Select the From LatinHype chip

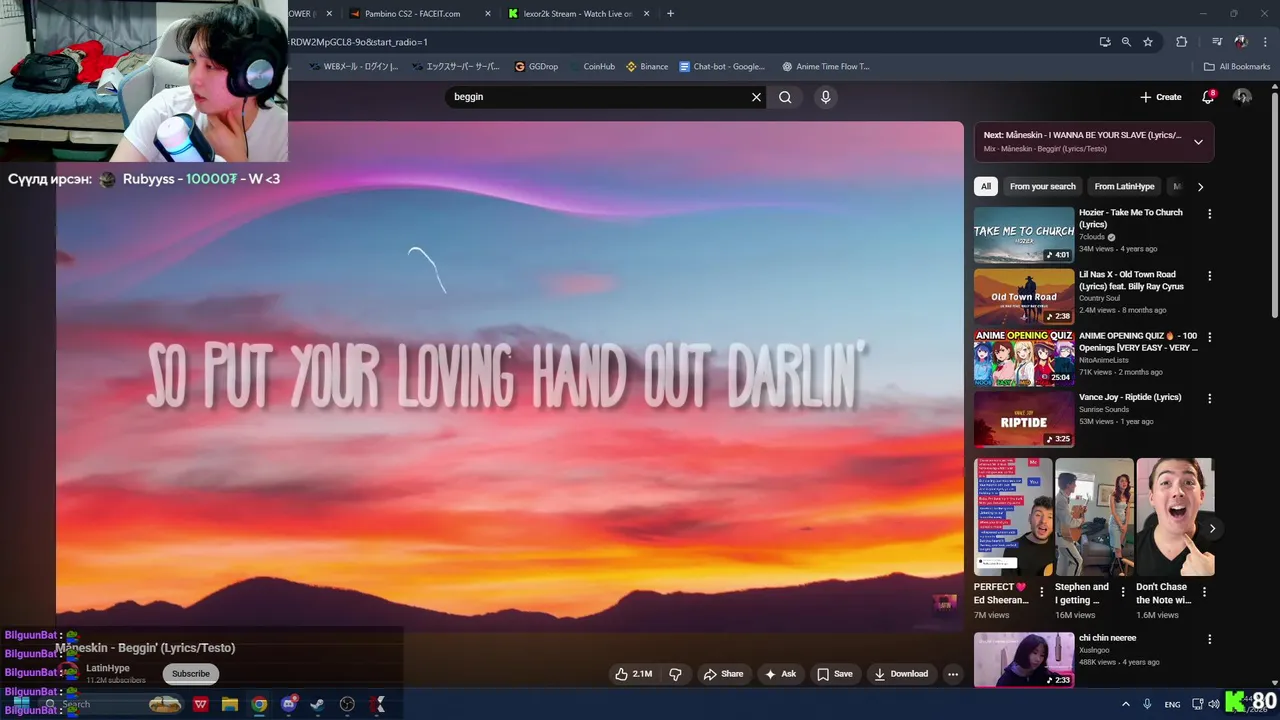(x=1124, y=186)
